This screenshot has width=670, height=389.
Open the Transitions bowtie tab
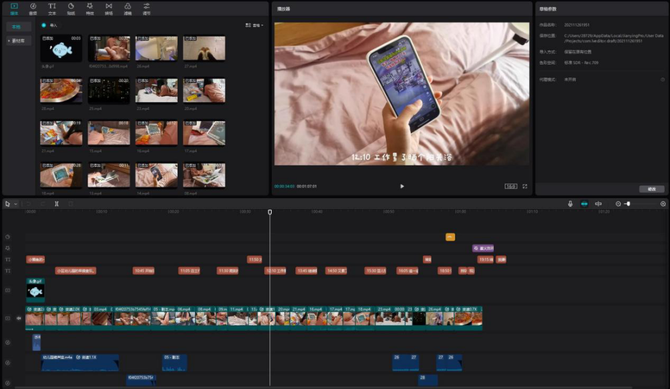[109, 8]
